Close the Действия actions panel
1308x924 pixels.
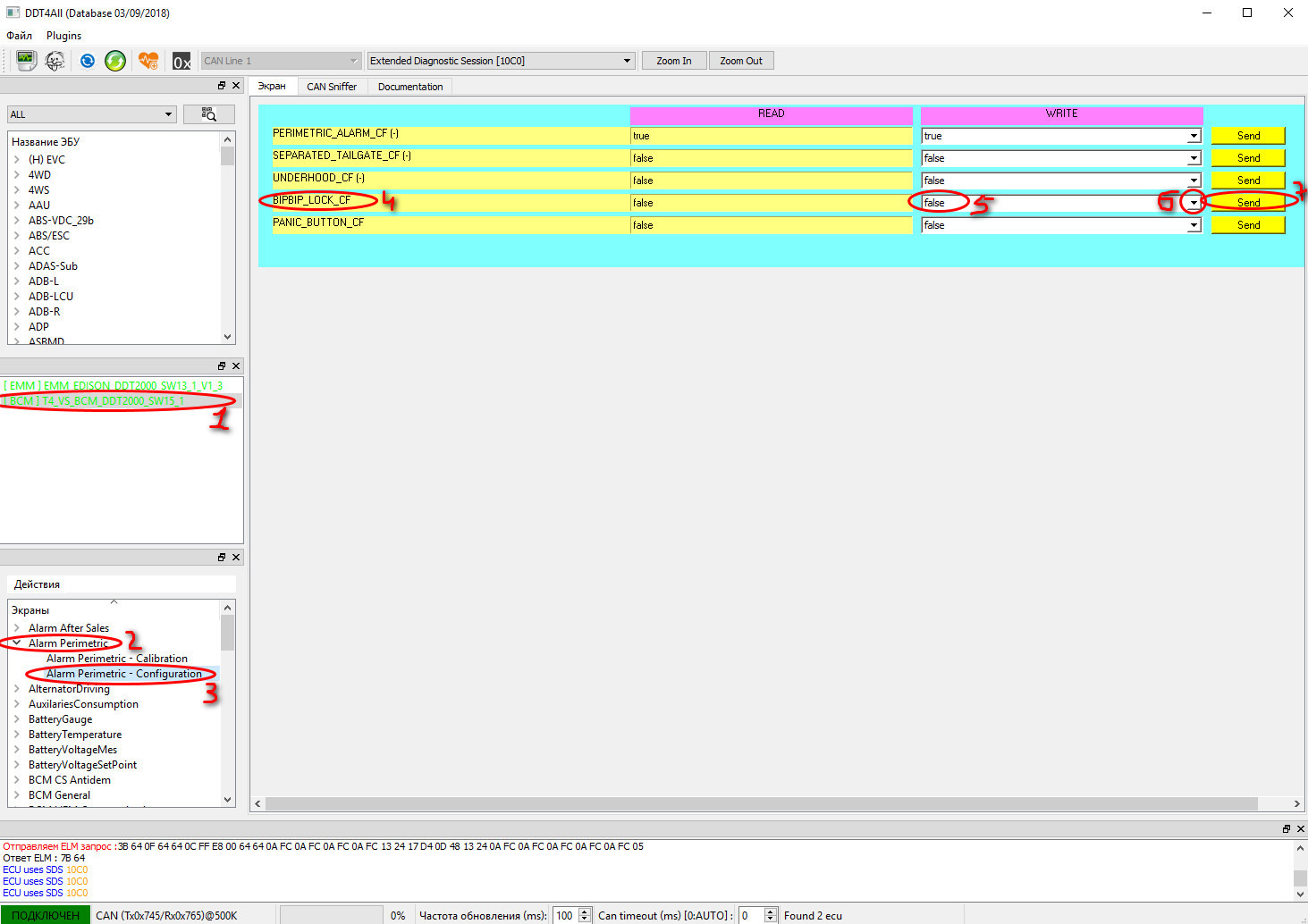[x=236, y=558]
